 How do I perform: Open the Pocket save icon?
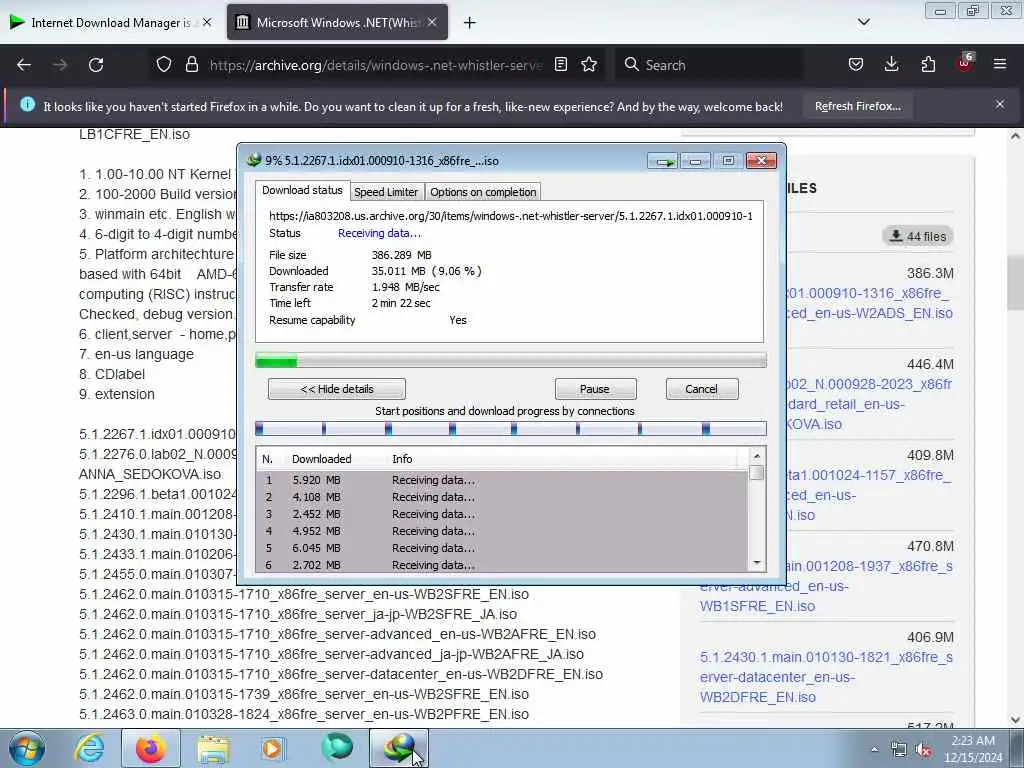click(856, 65)
